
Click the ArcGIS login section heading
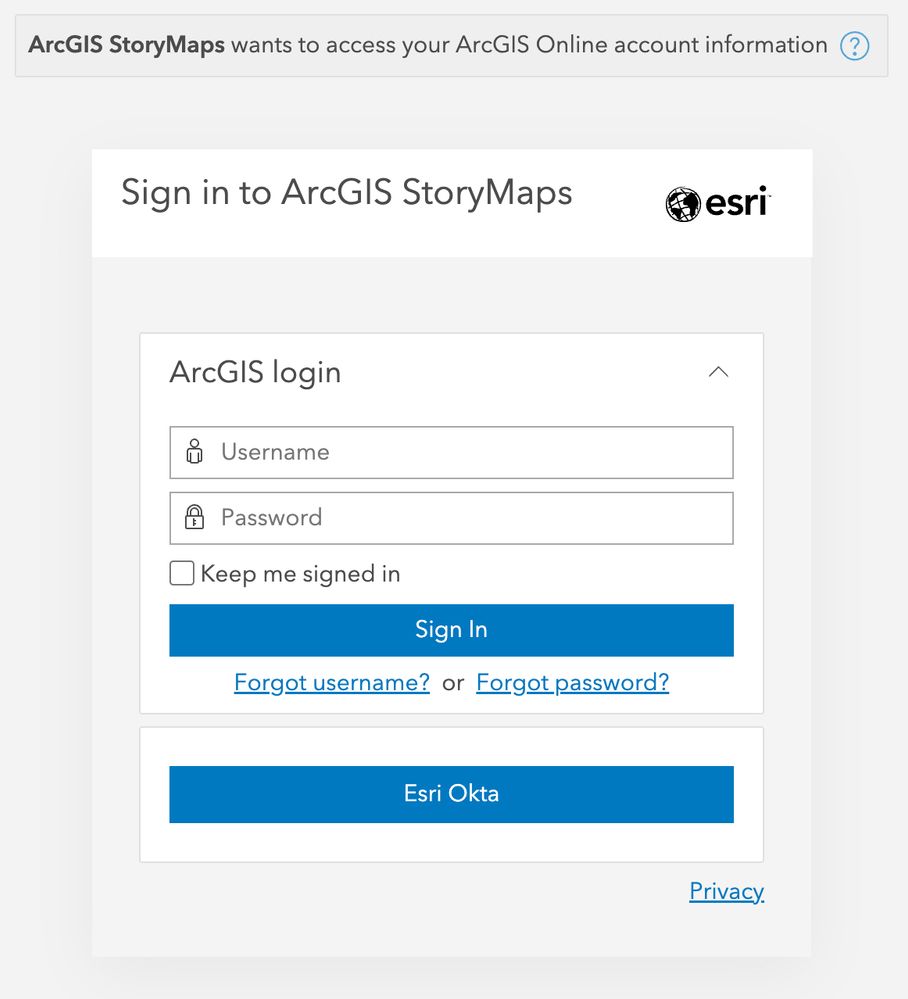255,372
